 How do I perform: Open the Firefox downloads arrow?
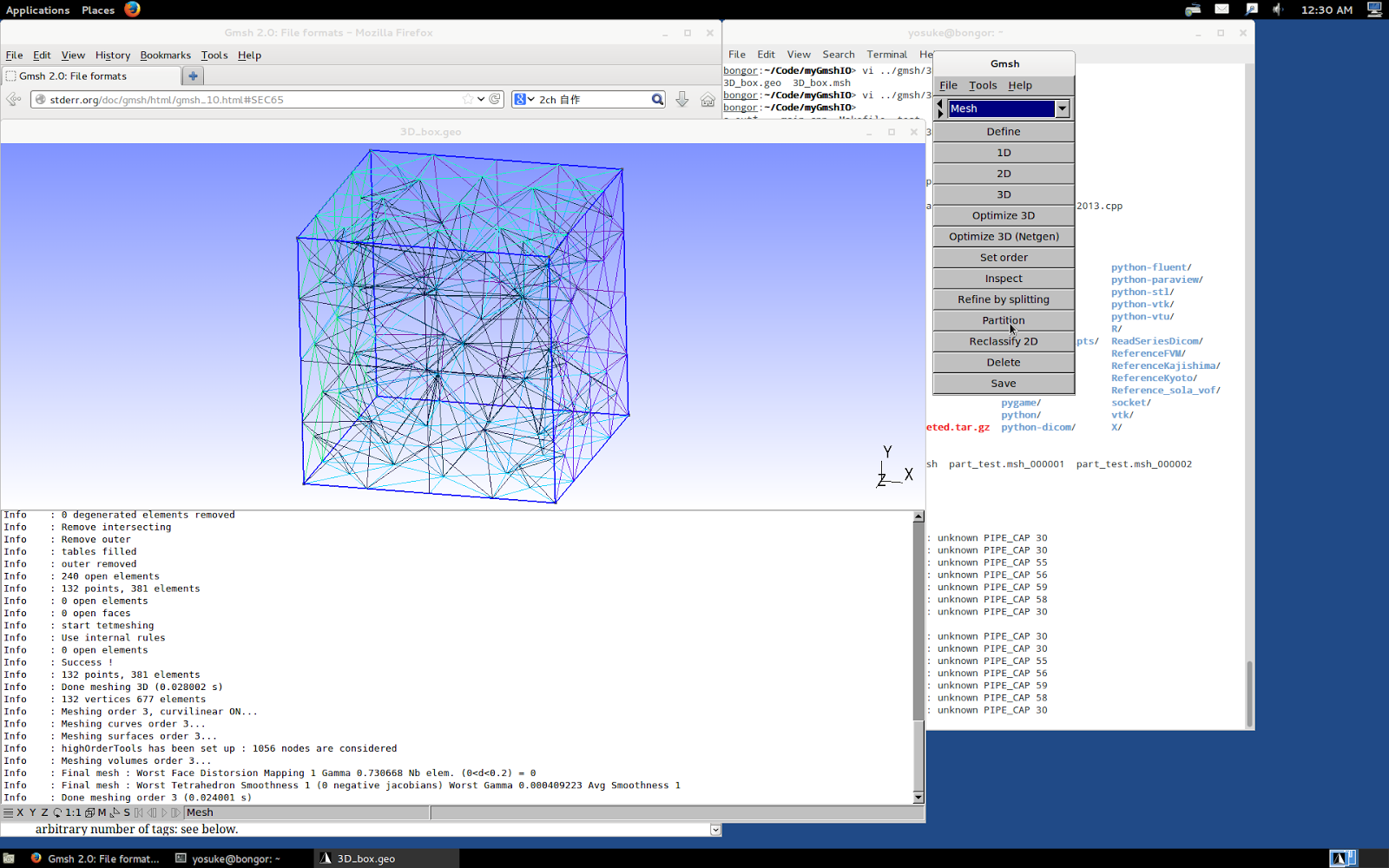point(682,100)
